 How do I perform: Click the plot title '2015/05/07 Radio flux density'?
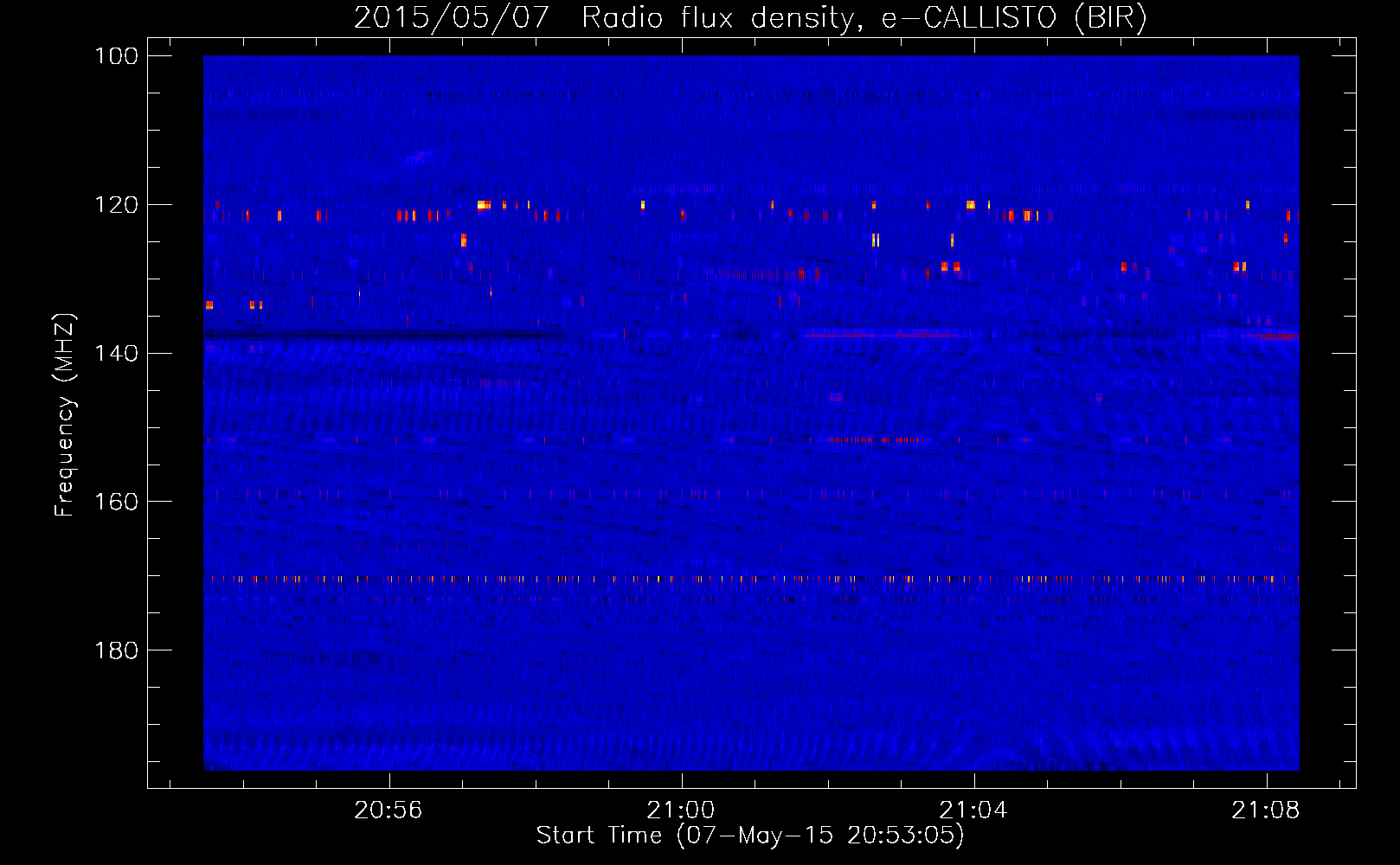tap(607, 17)
